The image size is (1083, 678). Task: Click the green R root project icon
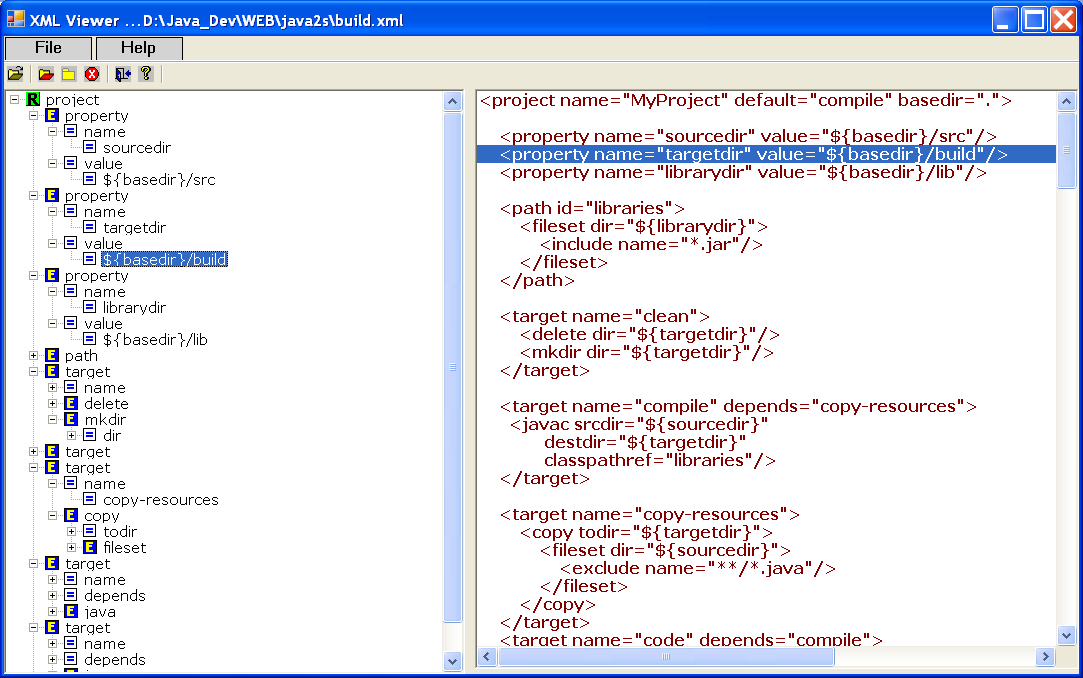pos(33,100)
